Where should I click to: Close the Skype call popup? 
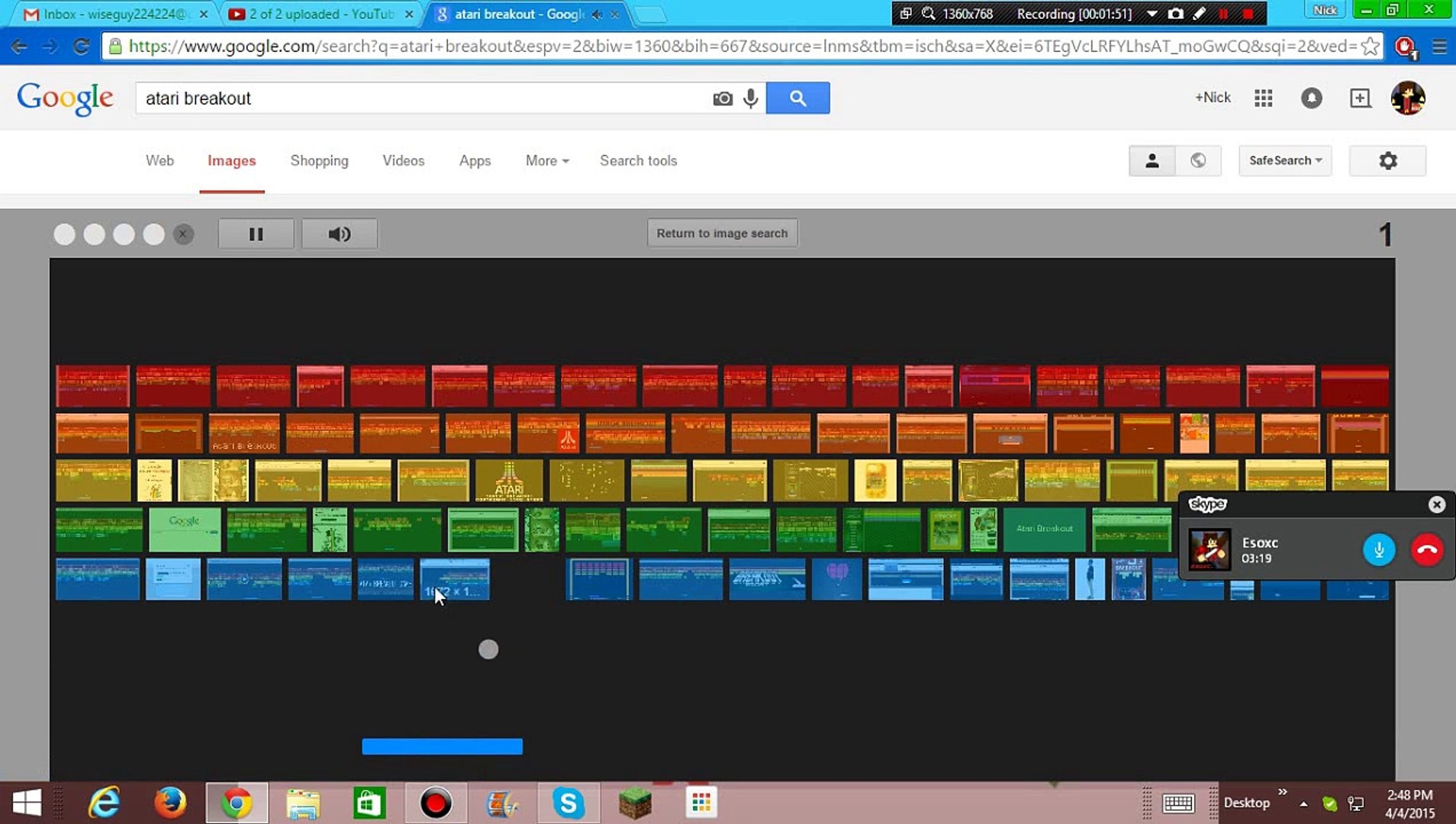pos(1436,504)
